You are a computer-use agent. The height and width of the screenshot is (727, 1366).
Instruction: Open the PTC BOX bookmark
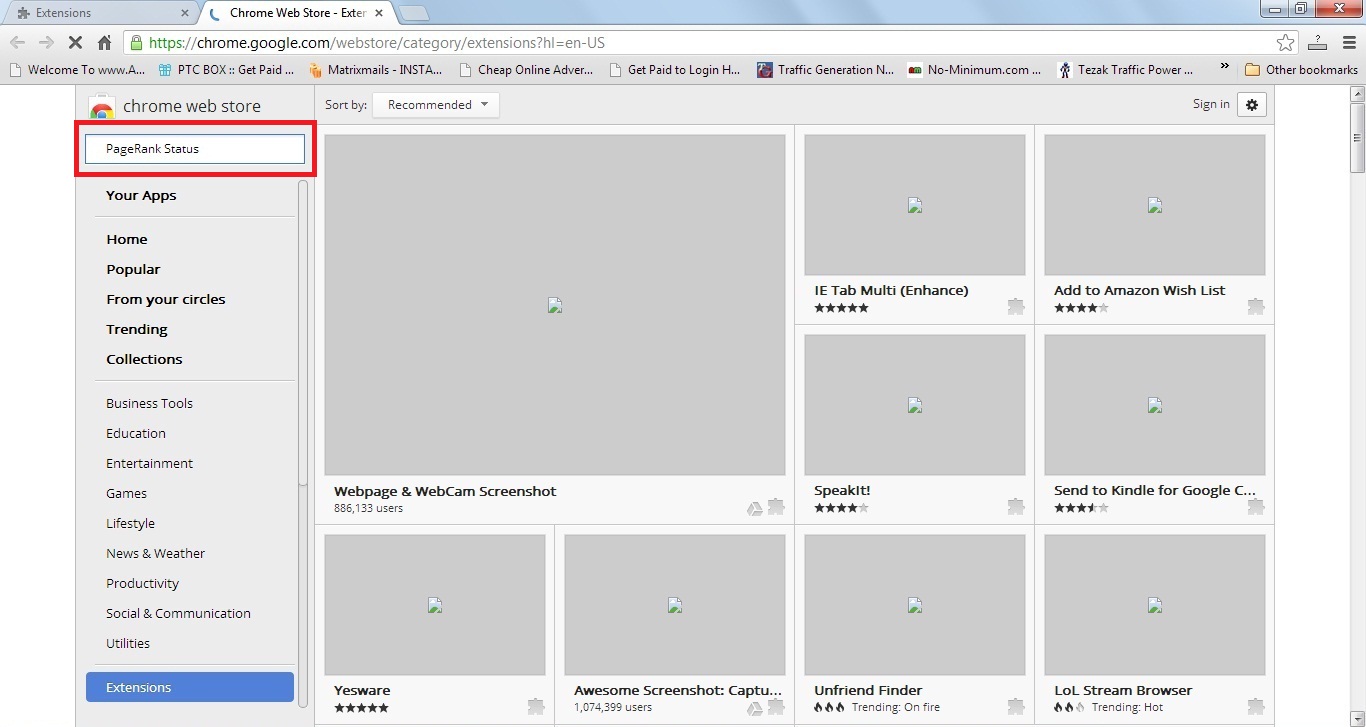[226, 70]
